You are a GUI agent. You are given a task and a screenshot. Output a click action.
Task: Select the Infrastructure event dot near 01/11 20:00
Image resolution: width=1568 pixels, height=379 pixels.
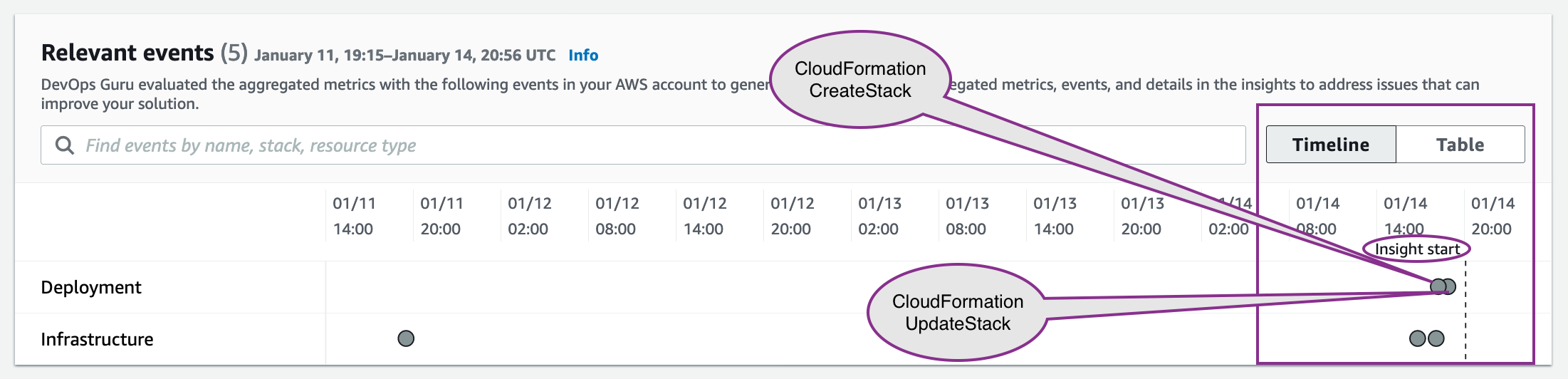pyautogui.click(x=406, y=338)
